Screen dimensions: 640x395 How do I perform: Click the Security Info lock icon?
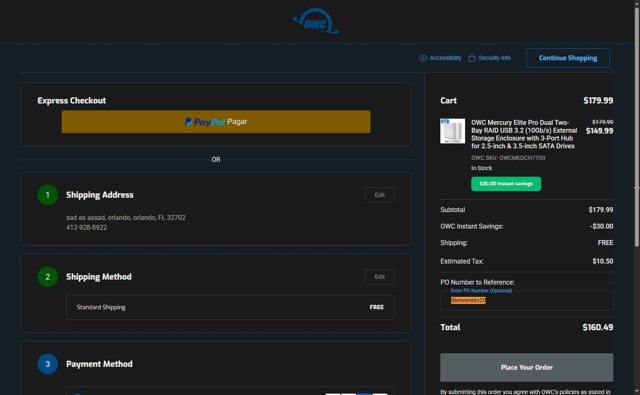[x=472, y=58]
